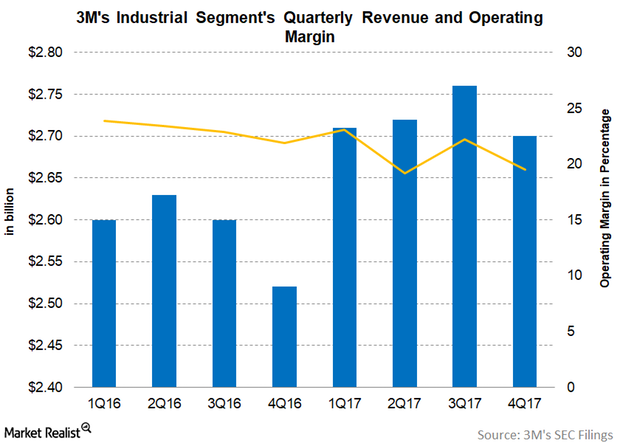Click the 1Q16 revenue bar
The height and width of the screenshot is (443, 620).
[x=104, y=303]
